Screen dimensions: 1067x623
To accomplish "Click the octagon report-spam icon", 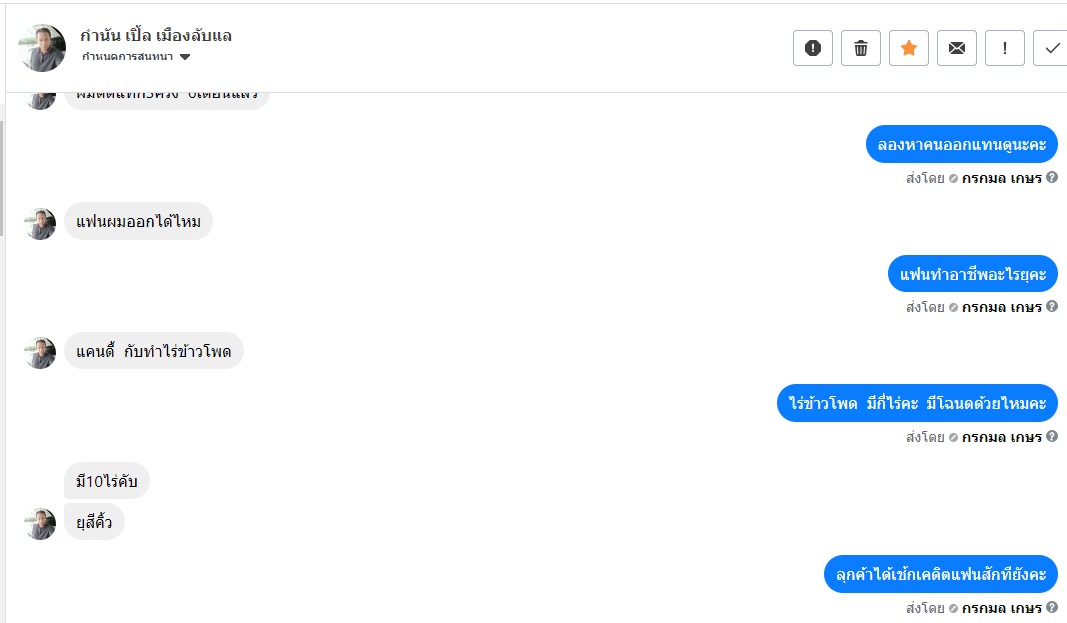I will click(812, 48).
